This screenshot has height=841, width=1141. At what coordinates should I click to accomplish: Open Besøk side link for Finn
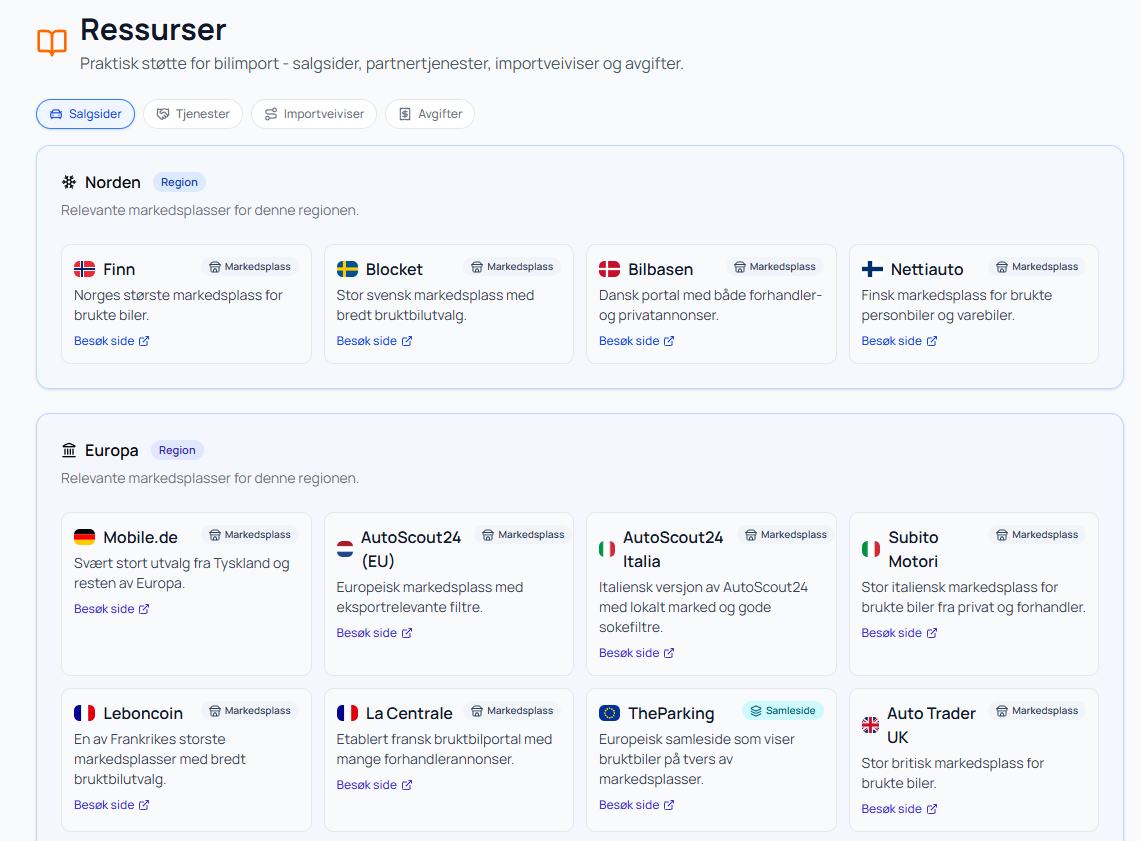pos(111,341)
